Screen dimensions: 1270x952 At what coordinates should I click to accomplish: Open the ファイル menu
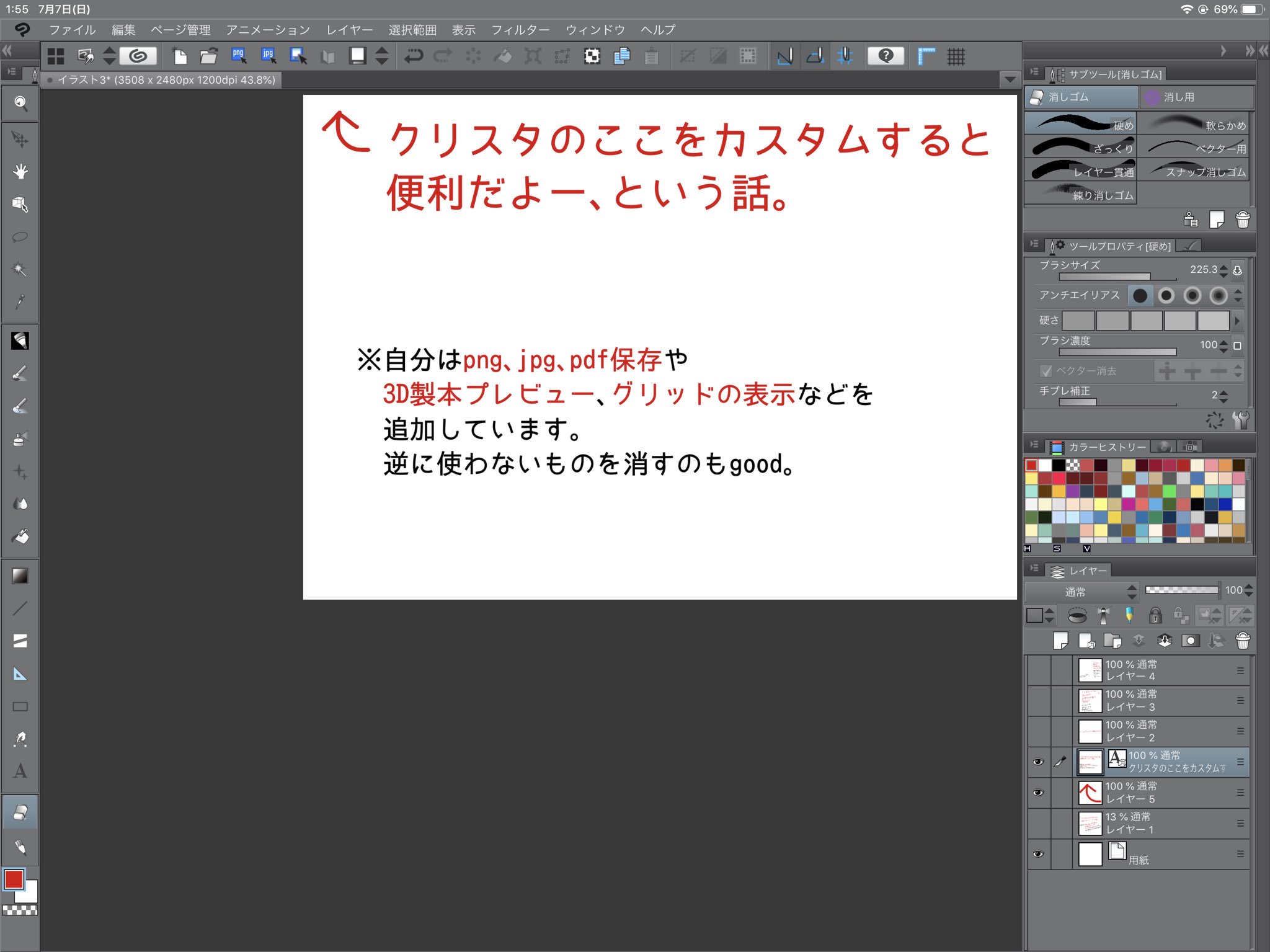point(73,29)
